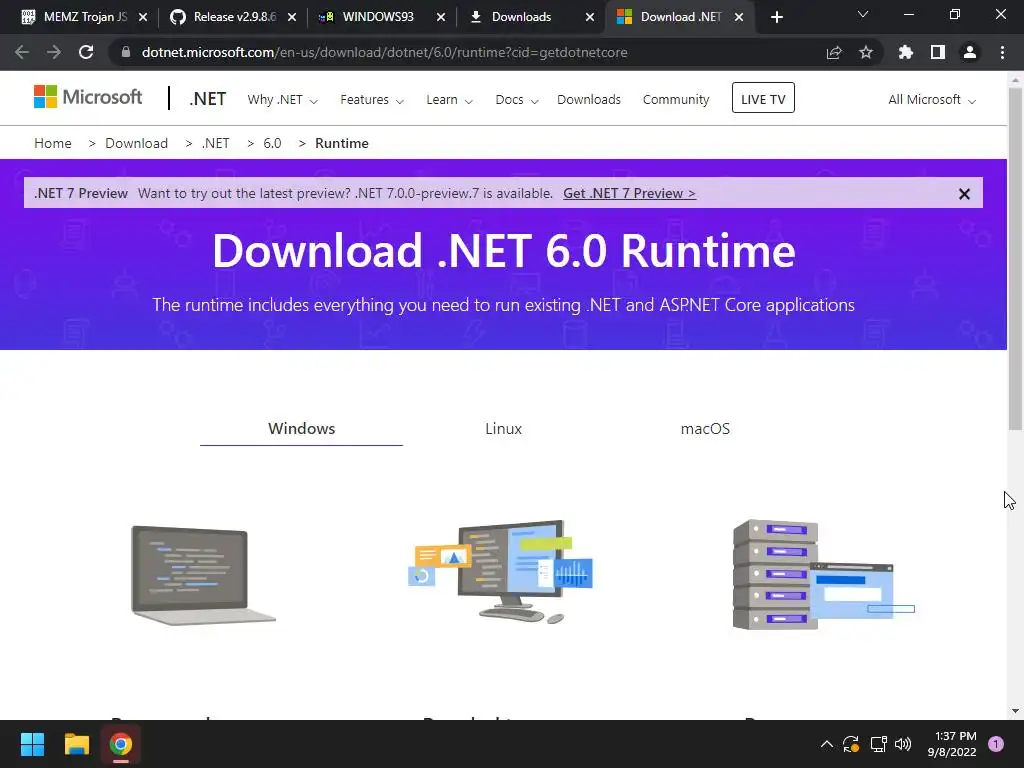Viewport: 1024px width, 768px height.
Task: Click the Get .NET 7 Preview link
Action: pyautogui.click(x=630, y=193)
